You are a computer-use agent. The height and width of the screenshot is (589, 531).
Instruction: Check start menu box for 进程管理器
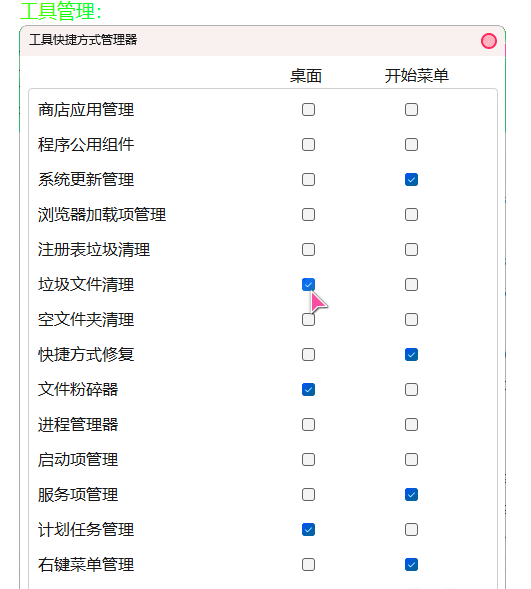411,424
